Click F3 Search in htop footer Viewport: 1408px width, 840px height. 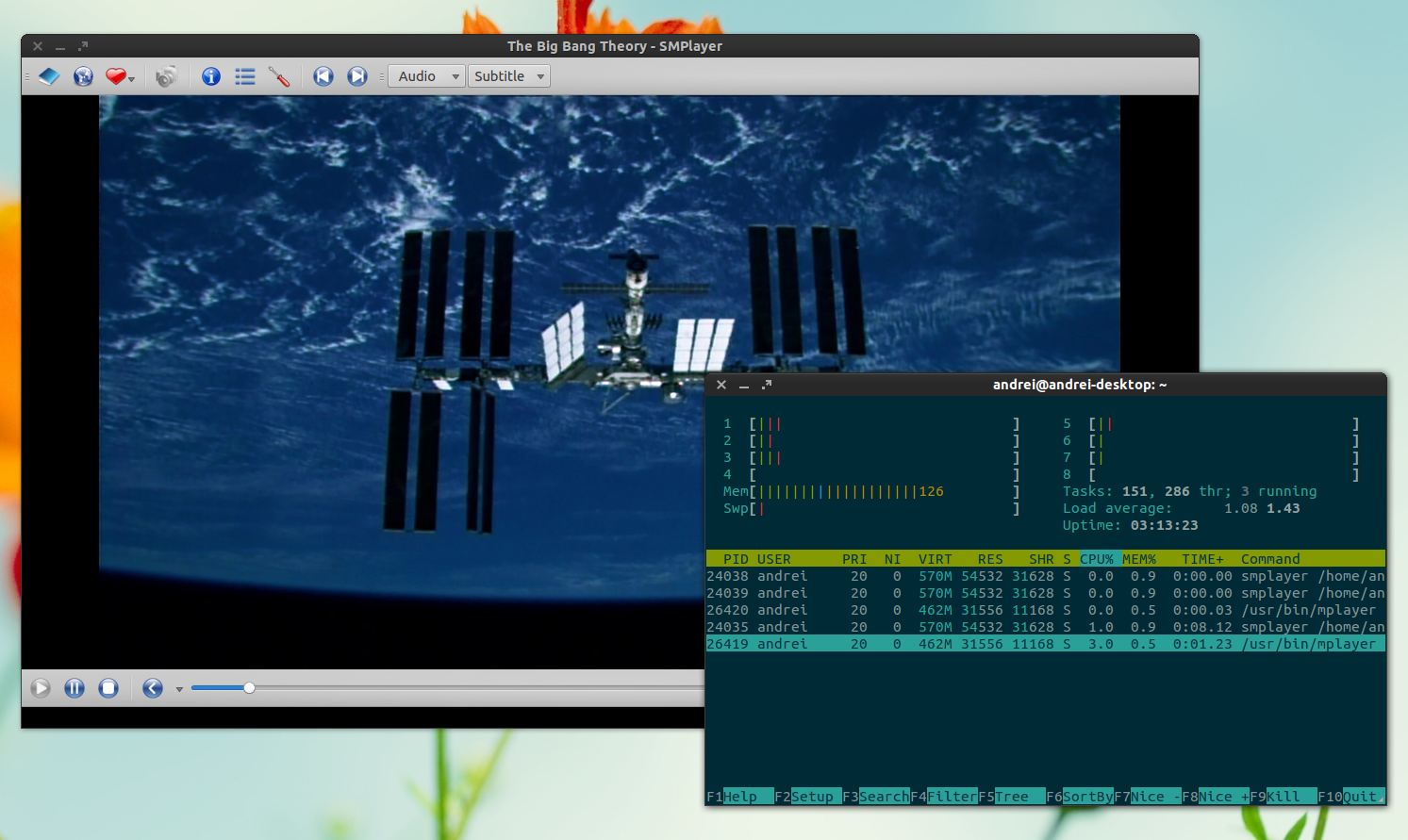point(876,797)
